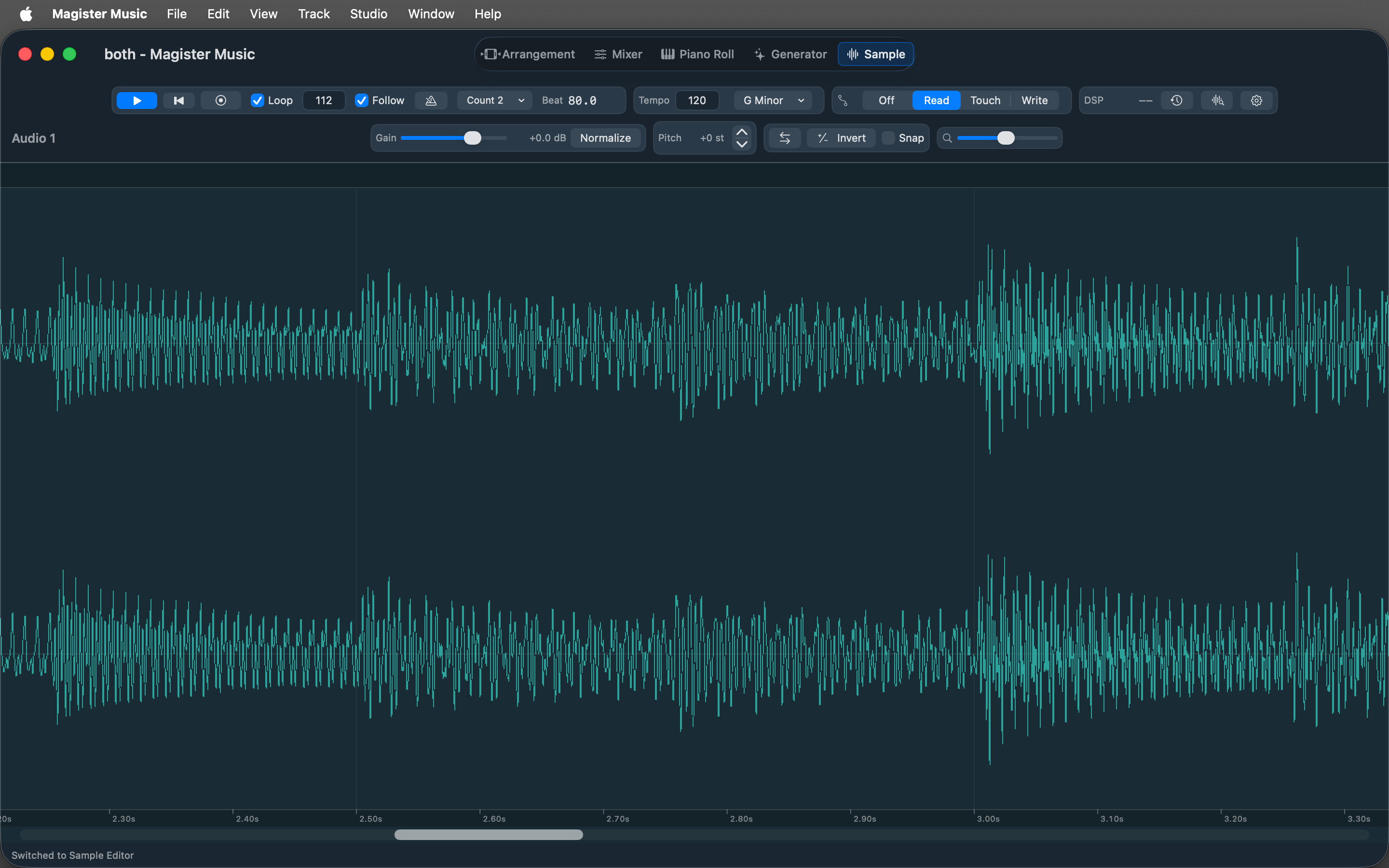Click the Invert button
The height and width of the screenshot is (868, 1389).
coord(842,138)
